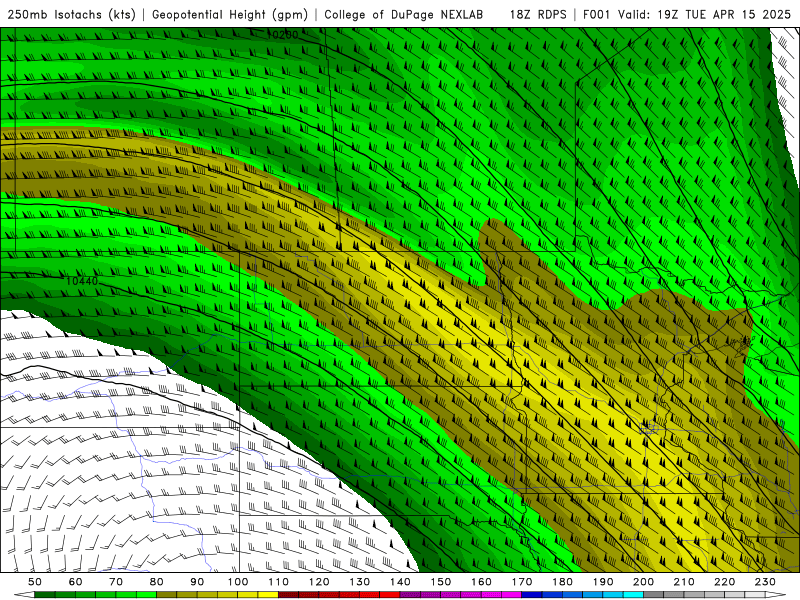Screen dimensions: 800x600
Task: Click the 80 value on the color scale
Action: click(157, 582)
